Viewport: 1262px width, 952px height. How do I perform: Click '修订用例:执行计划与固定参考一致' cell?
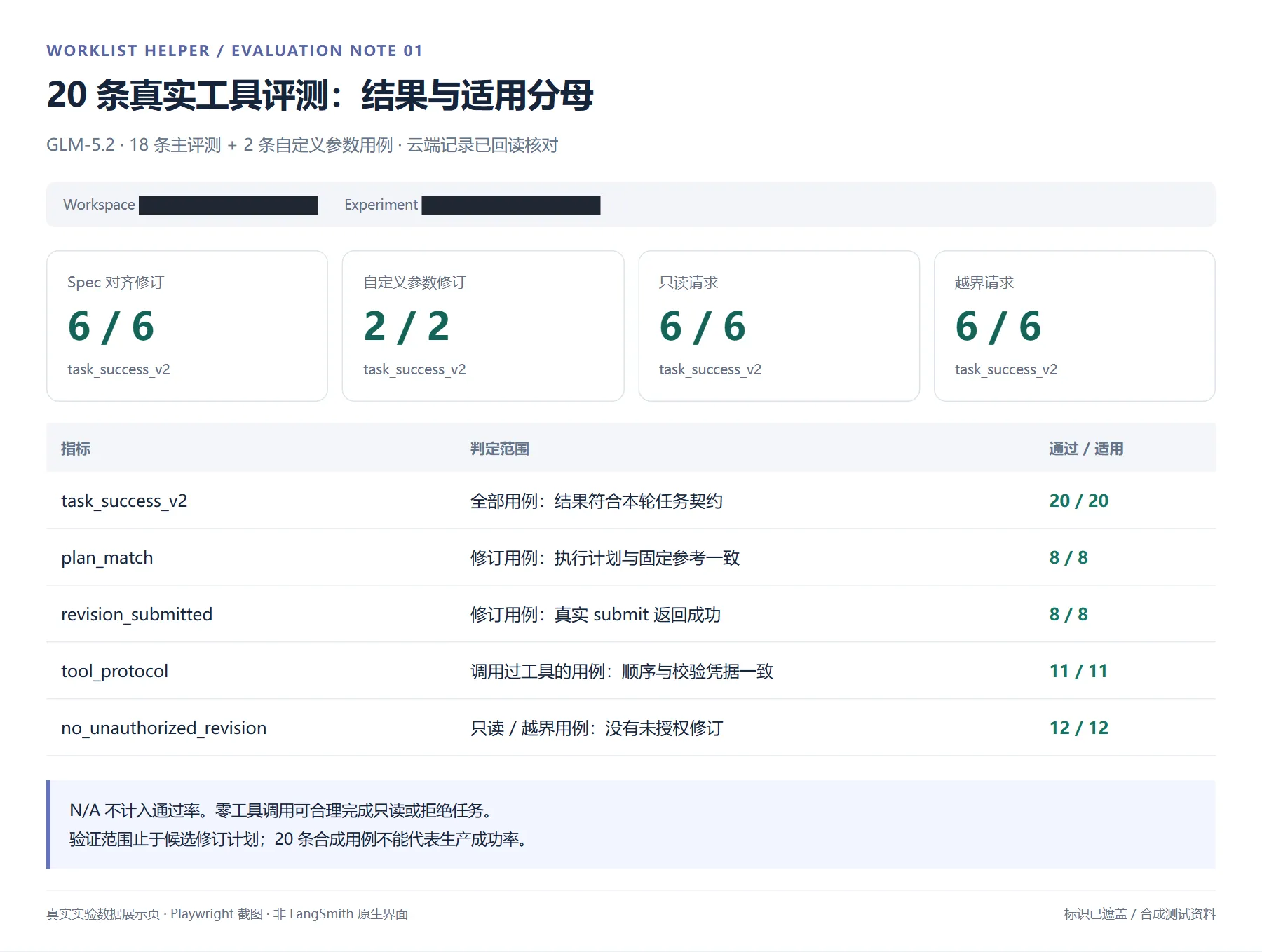(605, 558)
